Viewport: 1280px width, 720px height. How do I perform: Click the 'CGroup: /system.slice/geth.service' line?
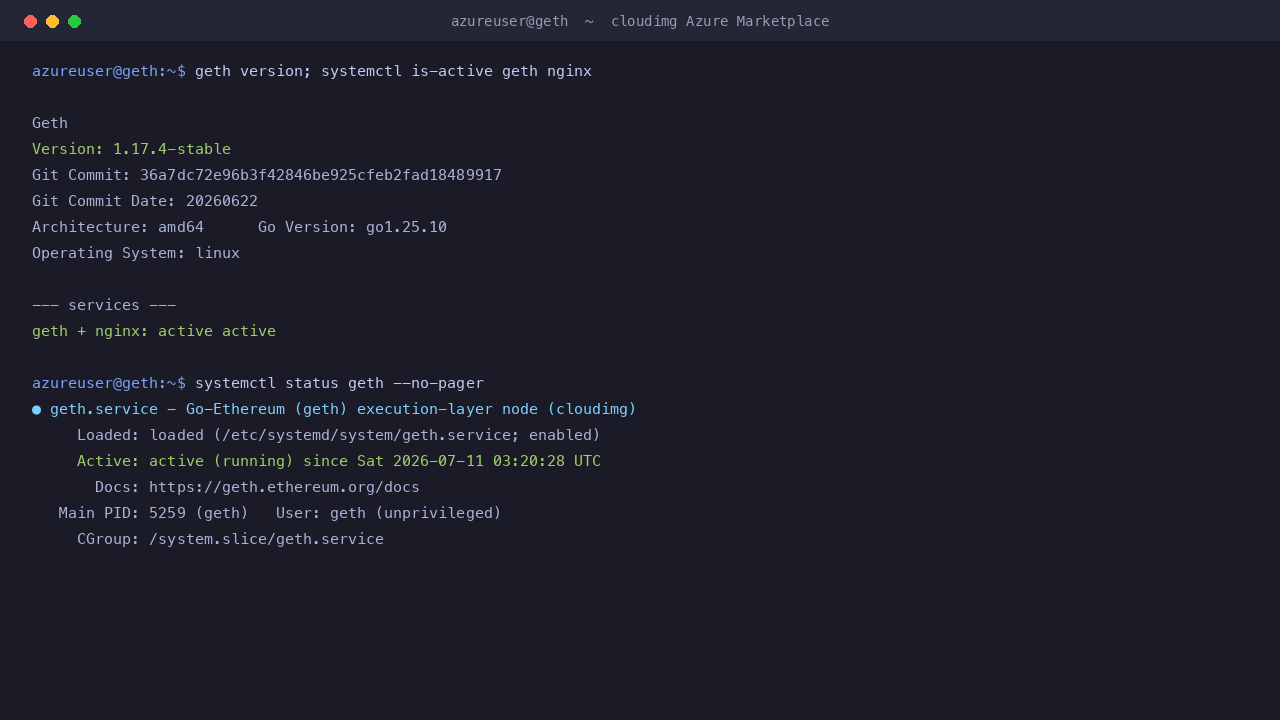[230, 539]
